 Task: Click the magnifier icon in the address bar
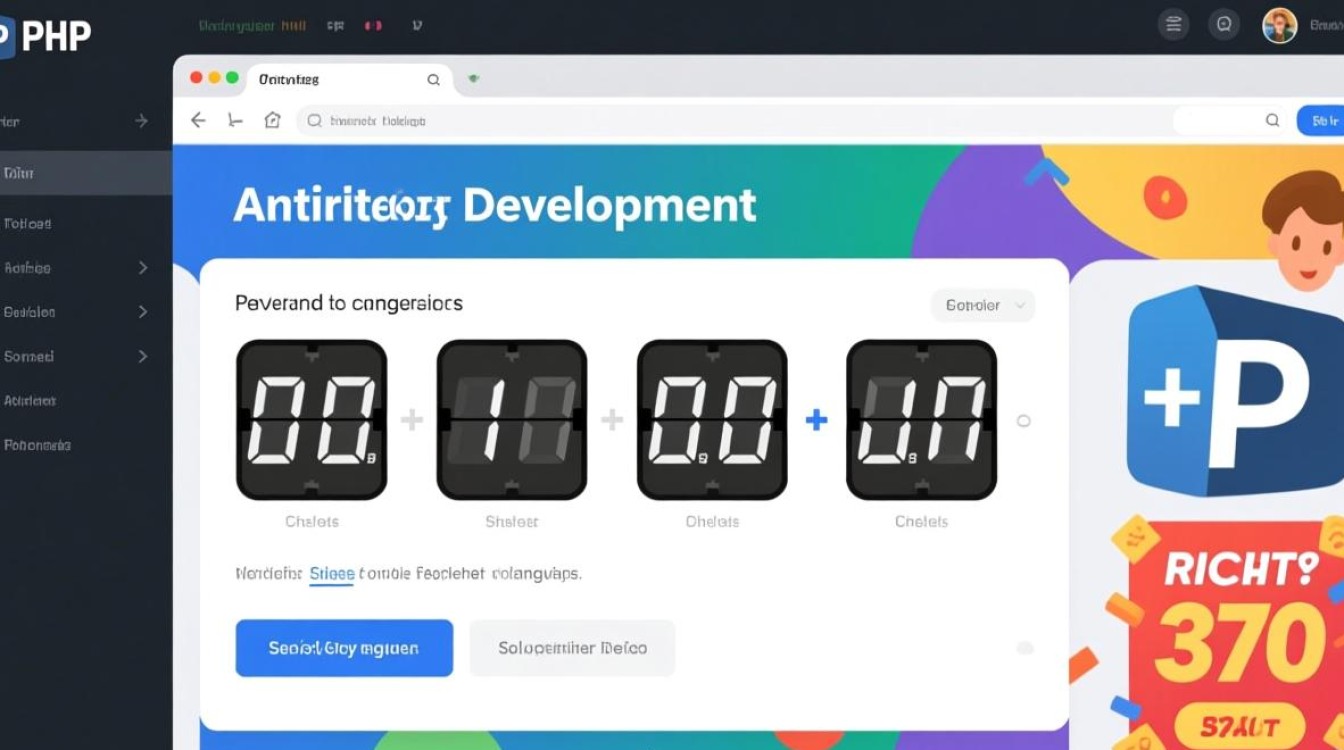(x=1272, y=120)
